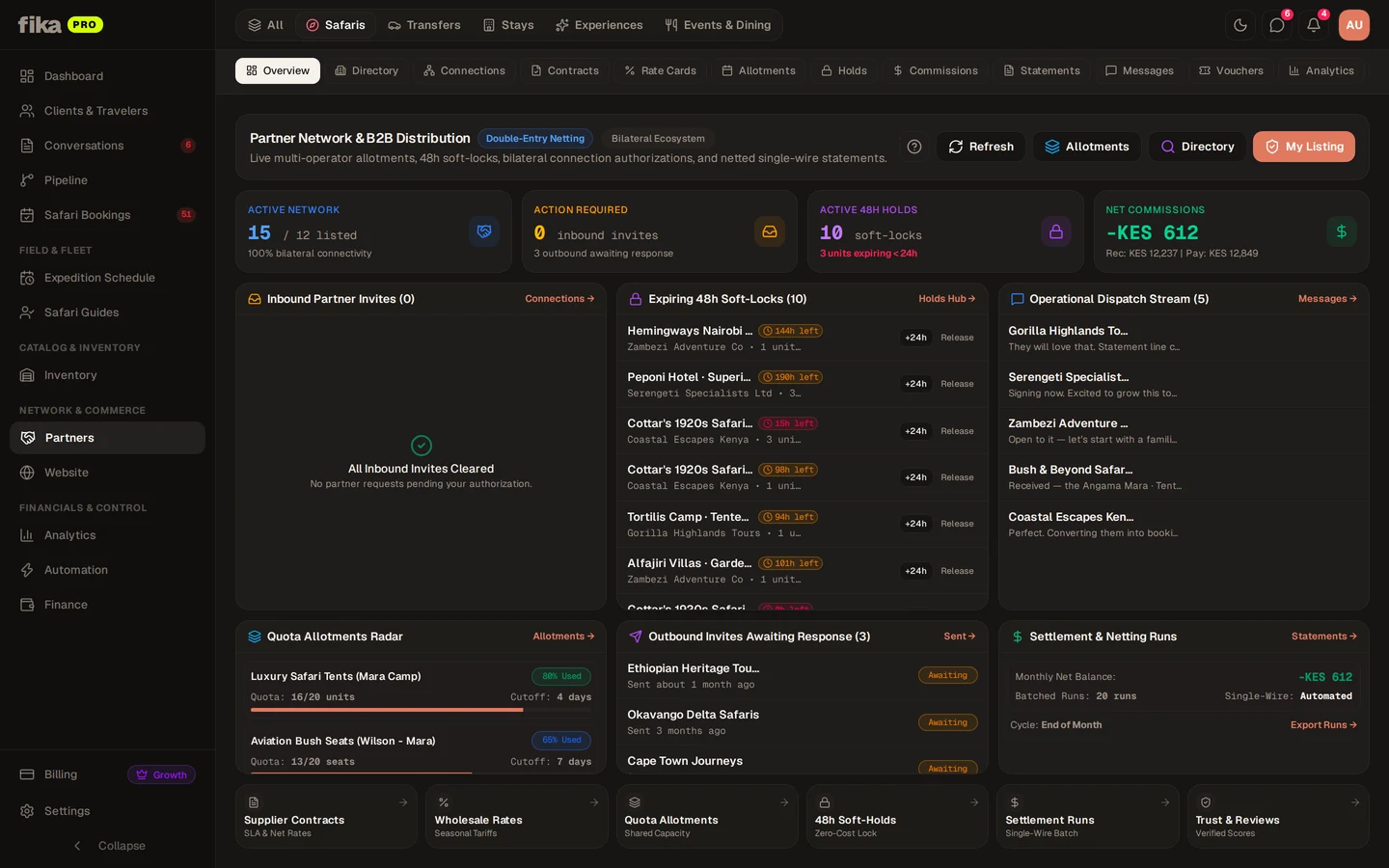
Task: Collapse the sidebar
Action: 107,846
